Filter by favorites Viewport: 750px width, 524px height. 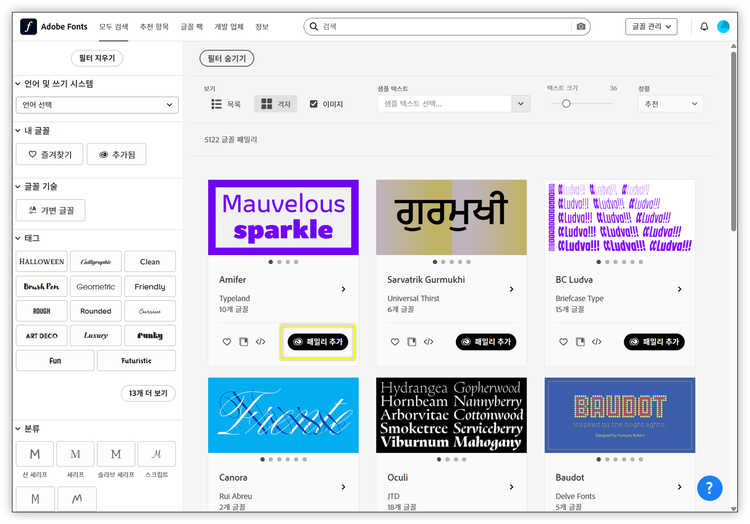click(x=49, y=154)
